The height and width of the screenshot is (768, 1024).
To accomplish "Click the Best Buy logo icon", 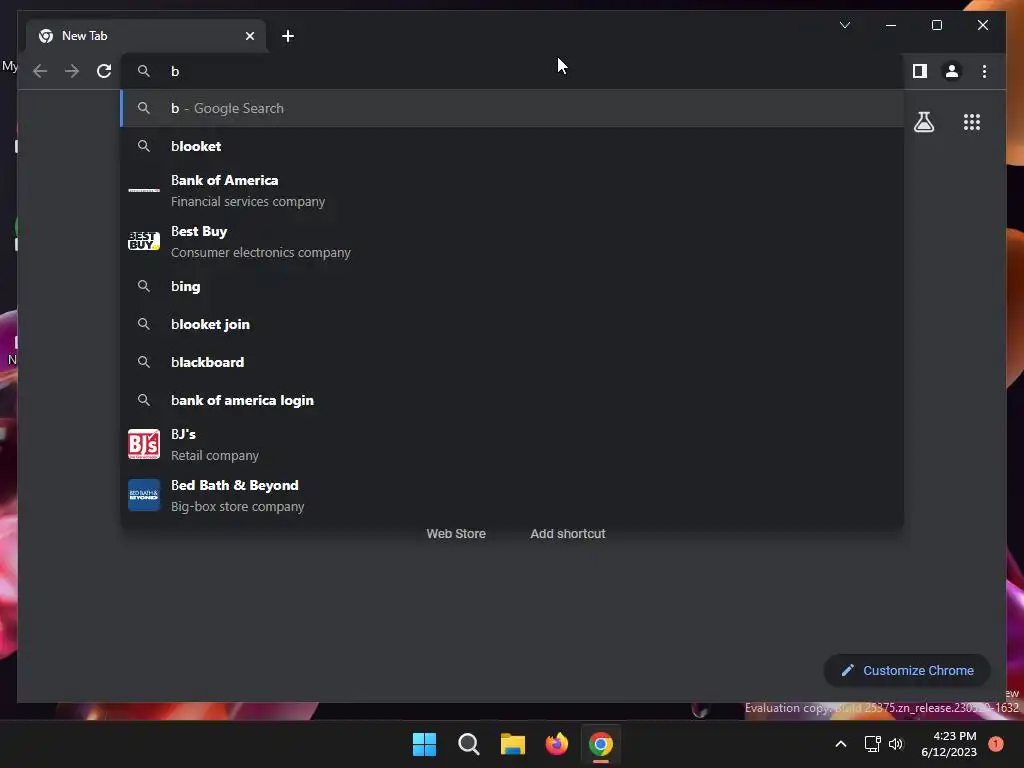I will click(x=144, y=241).
